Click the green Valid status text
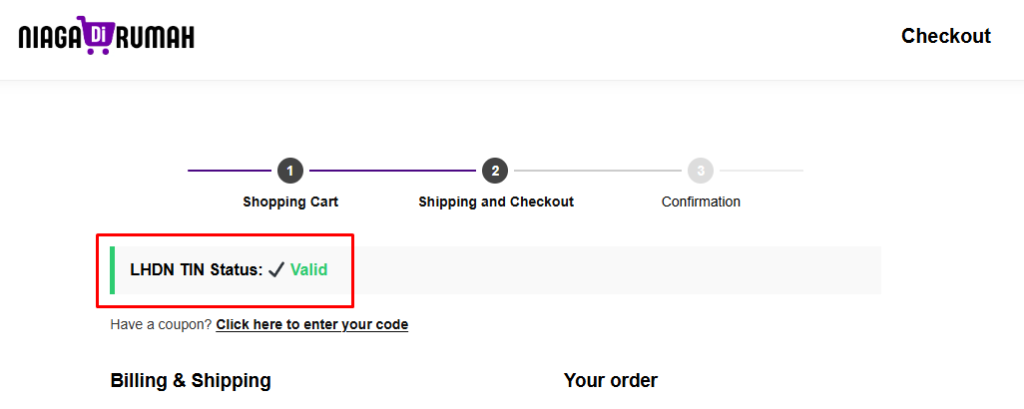This screenshot has height=409, width=1024. [x=309, y=270]
